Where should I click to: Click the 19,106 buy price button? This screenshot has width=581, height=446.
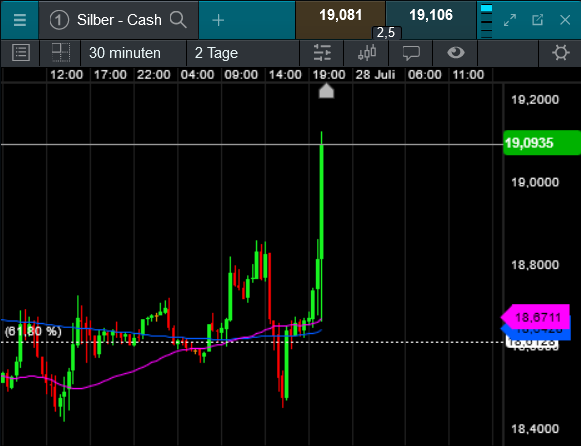pos(431,20)
